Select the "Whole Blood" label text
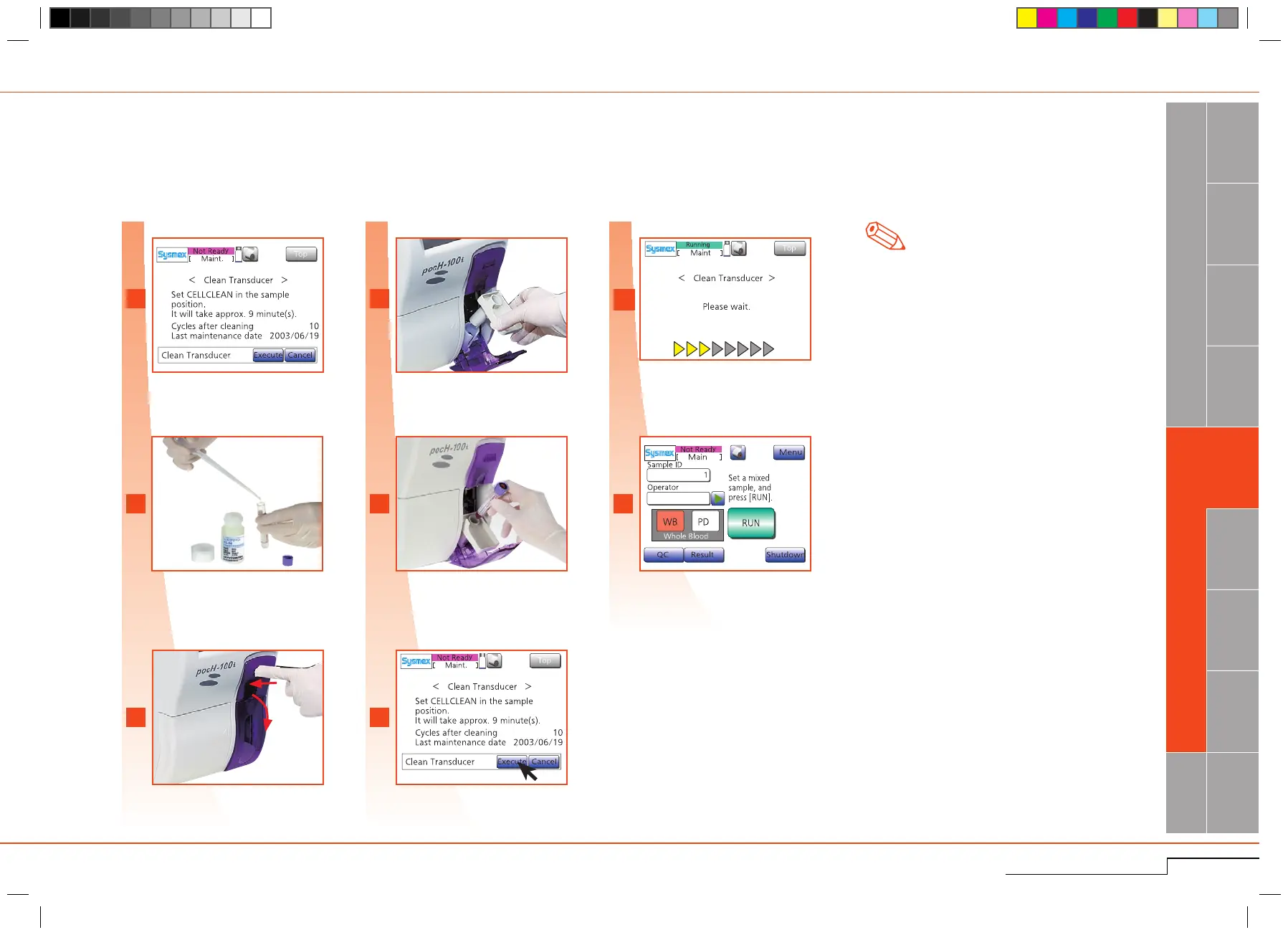The width and height of the screenshot is (1288, 935). (686, 536)
